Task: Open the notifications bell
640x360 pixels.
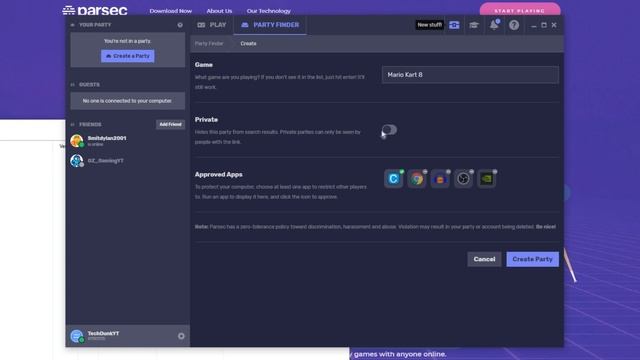Action: pos(494,24)
